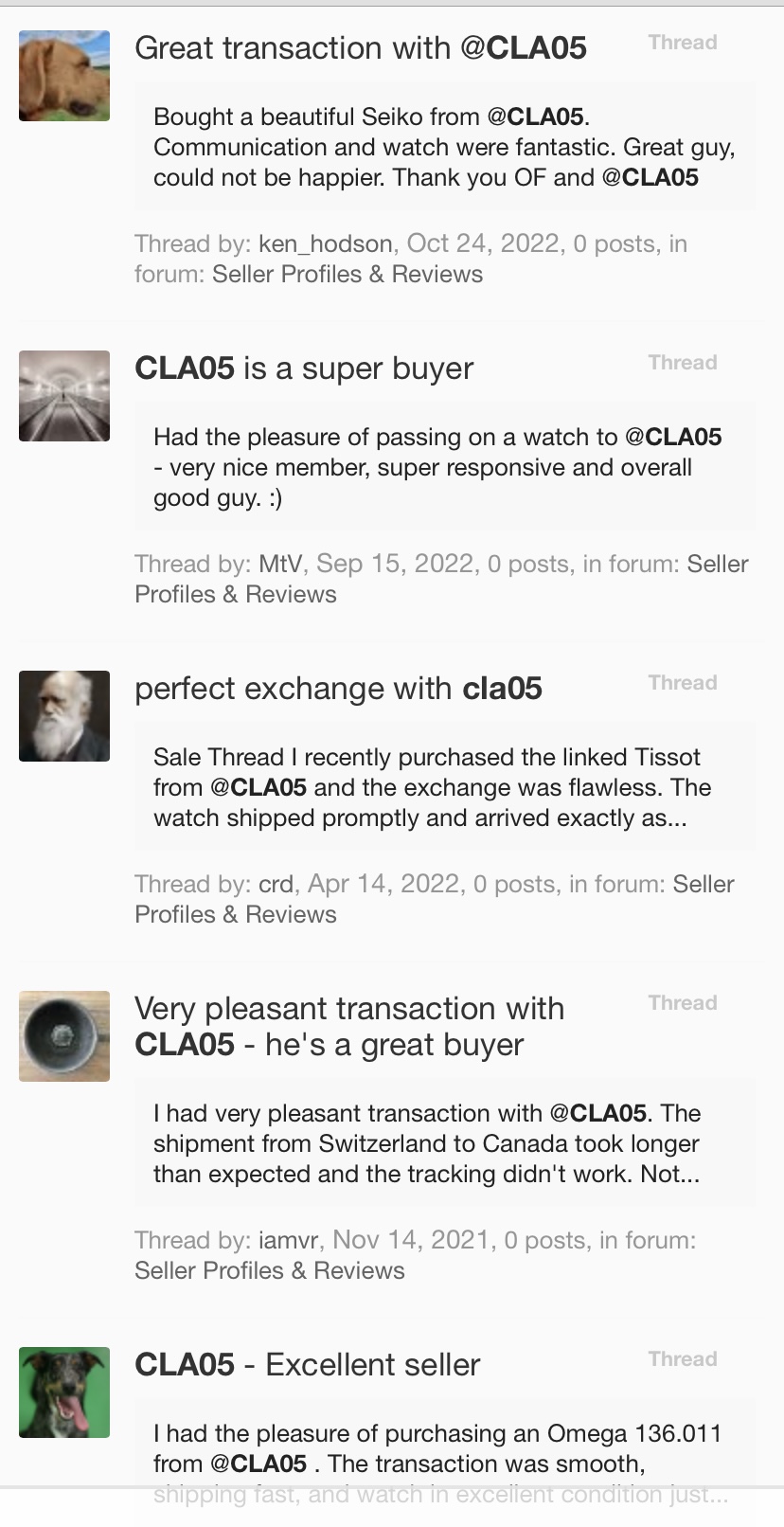The image size is (784, 1527).
Task: Open "CLA05 is a super buyer" thread
Action: click(x=304, y=368)
